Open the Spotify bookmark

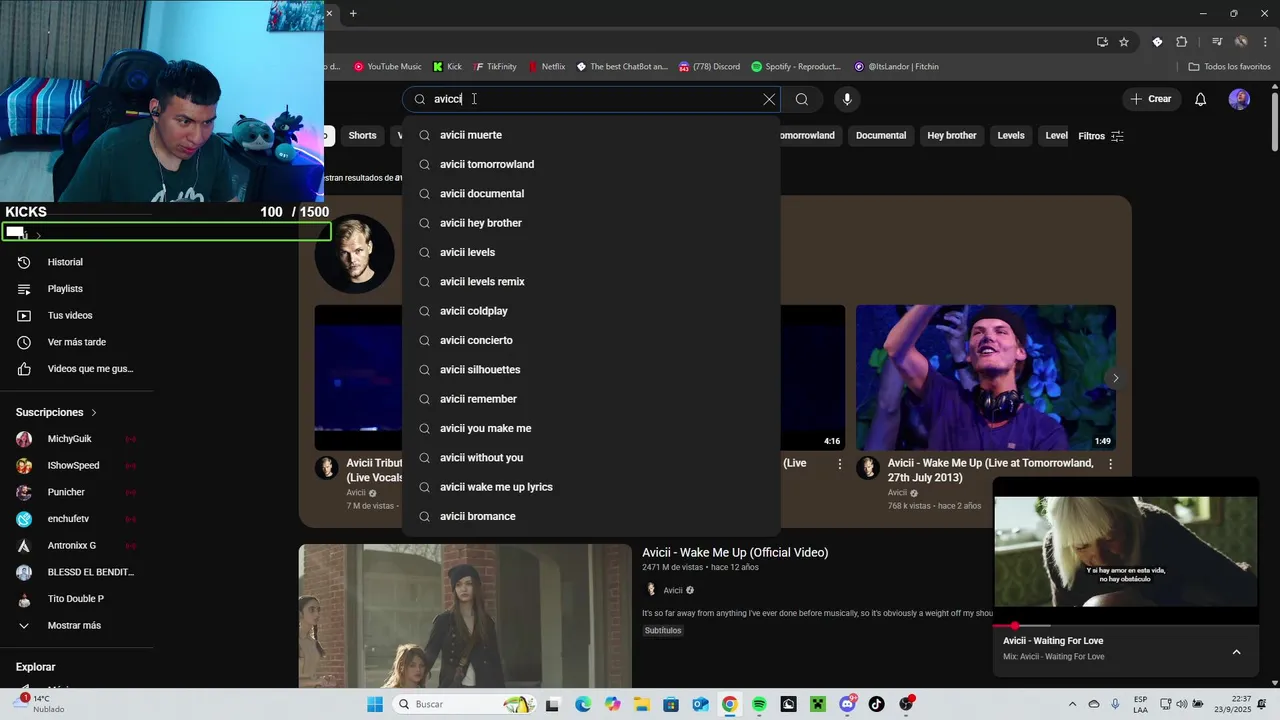796,67
